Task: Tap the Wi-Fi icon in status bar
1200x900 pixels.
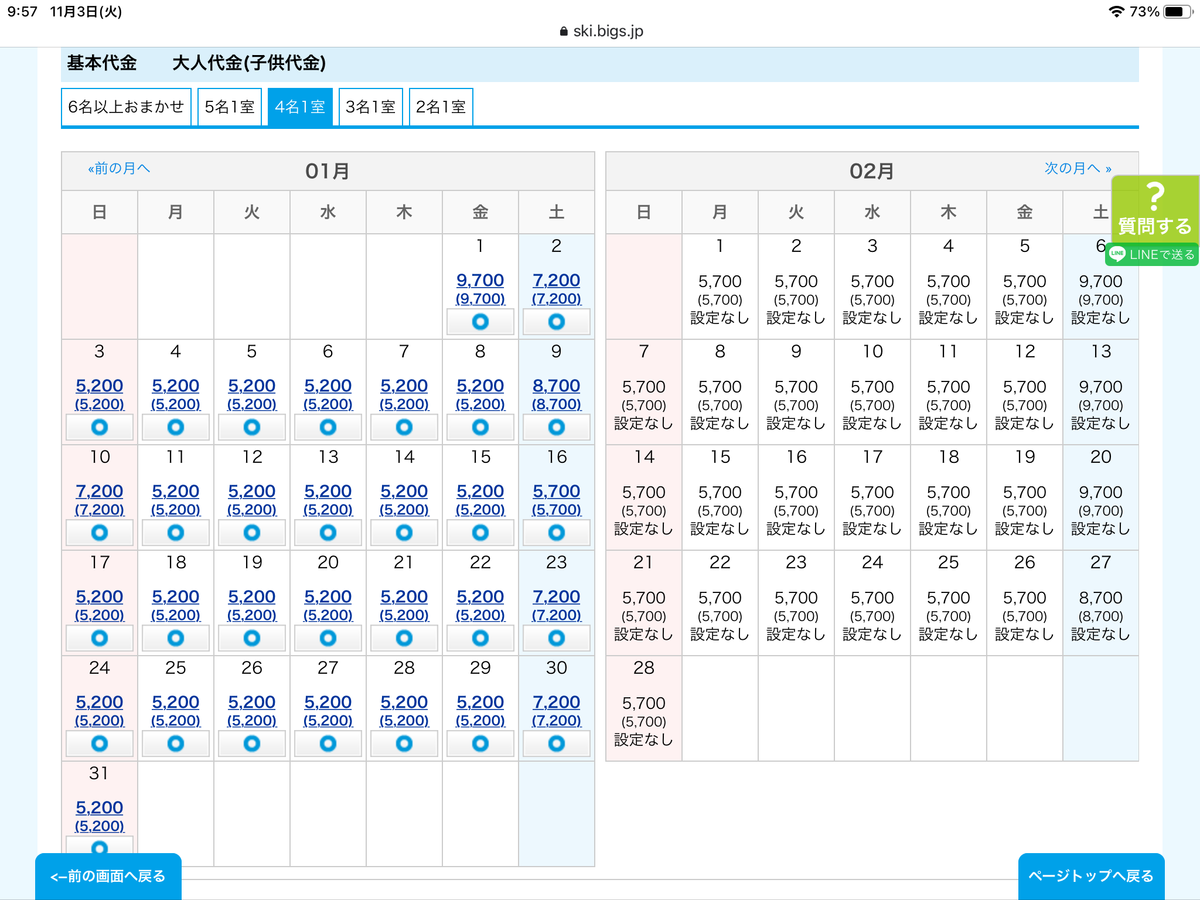Action: click(x=1116, y=11)
